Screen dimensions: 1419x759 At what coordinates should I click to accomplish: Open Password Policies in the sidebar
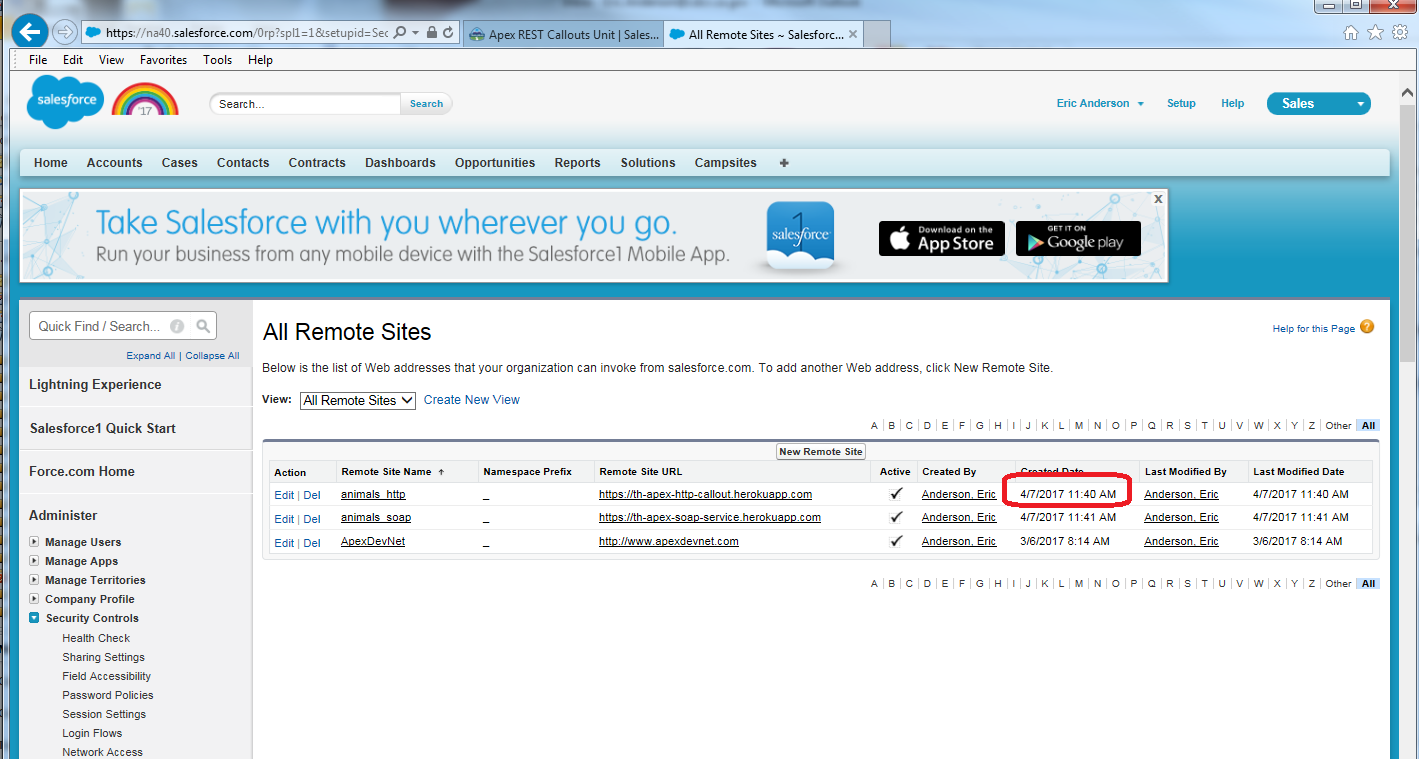coord(108,695)
